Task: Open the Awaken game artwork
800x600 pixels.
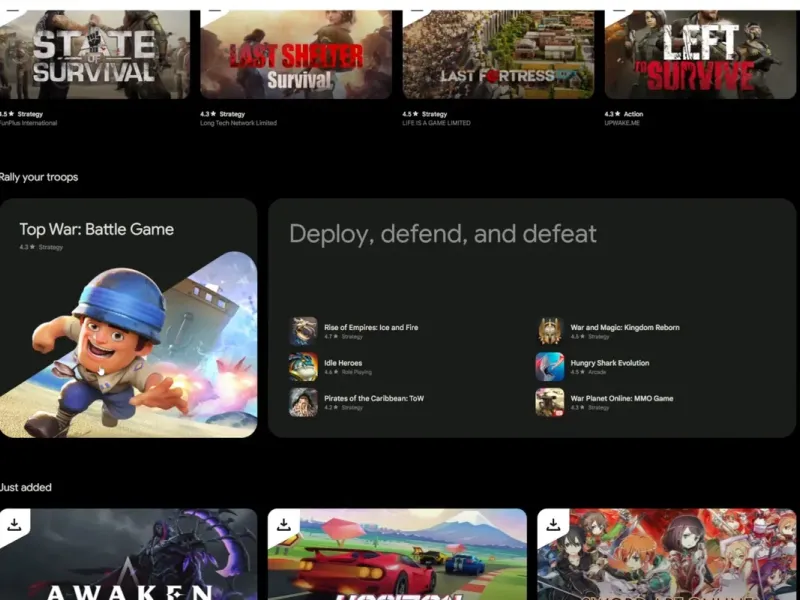Action: point(129,554)
